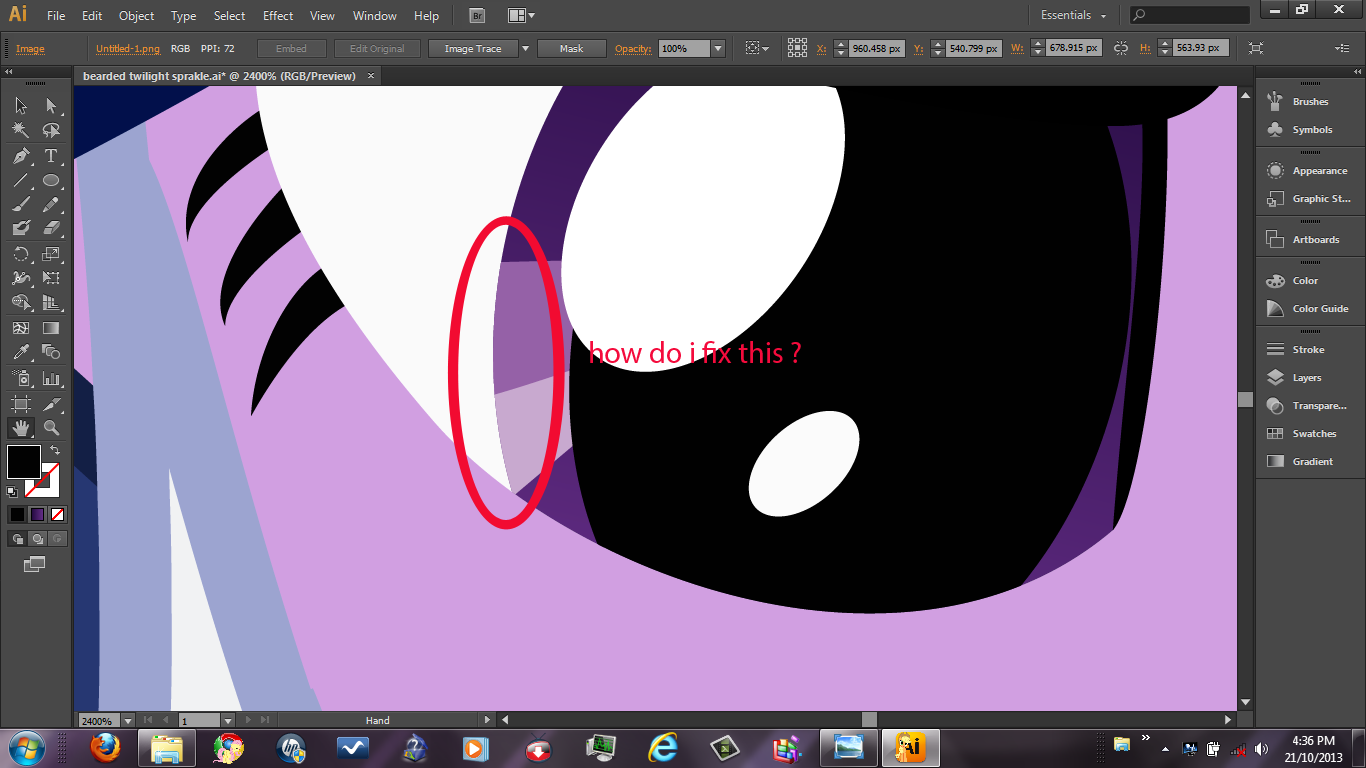Pick the Ellipse shape tool
The image size is (1366, 768).
click(51, 181)
